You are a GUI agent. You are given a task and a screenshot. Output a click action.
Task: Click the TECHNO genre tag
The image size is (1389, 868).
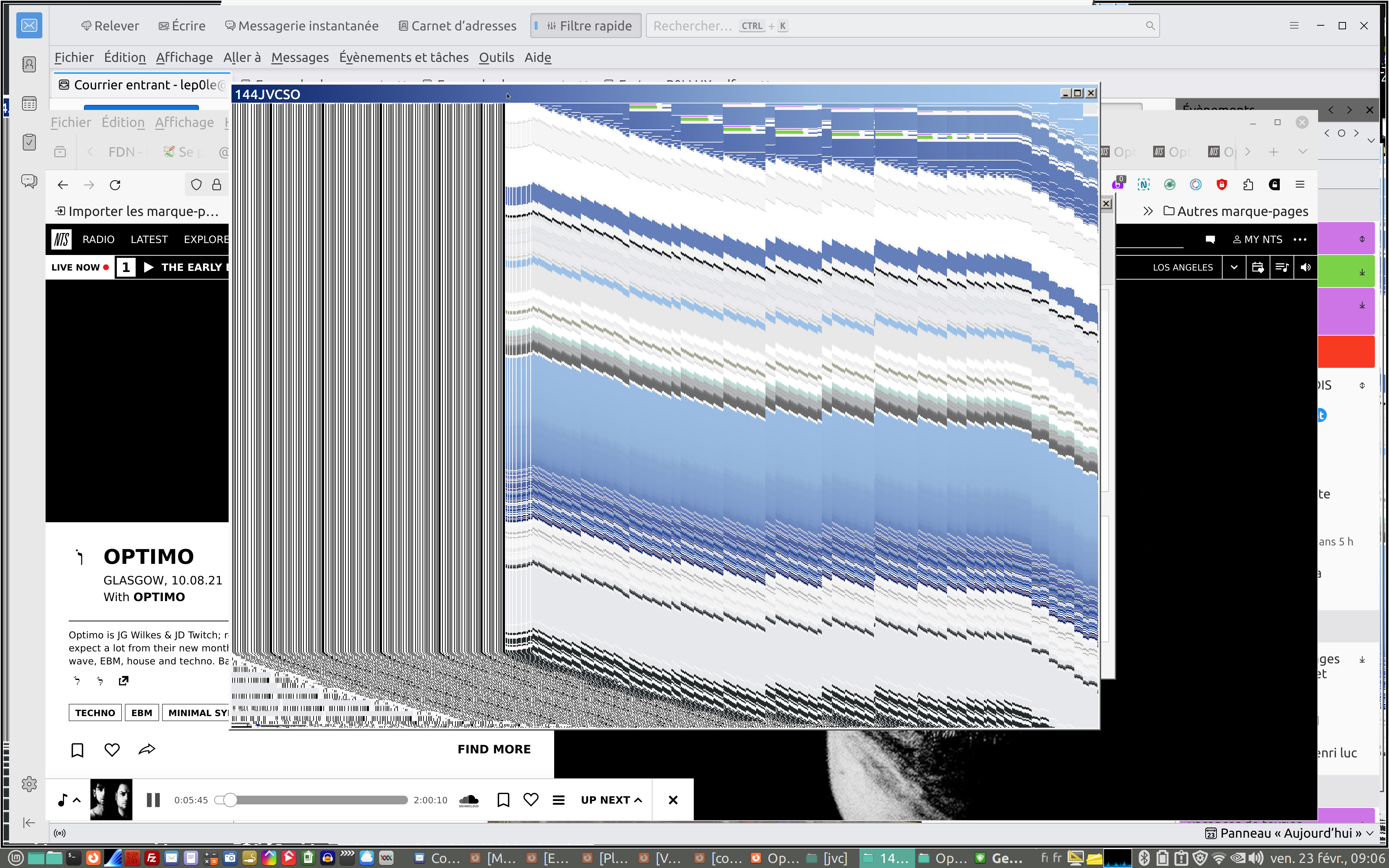95,713
